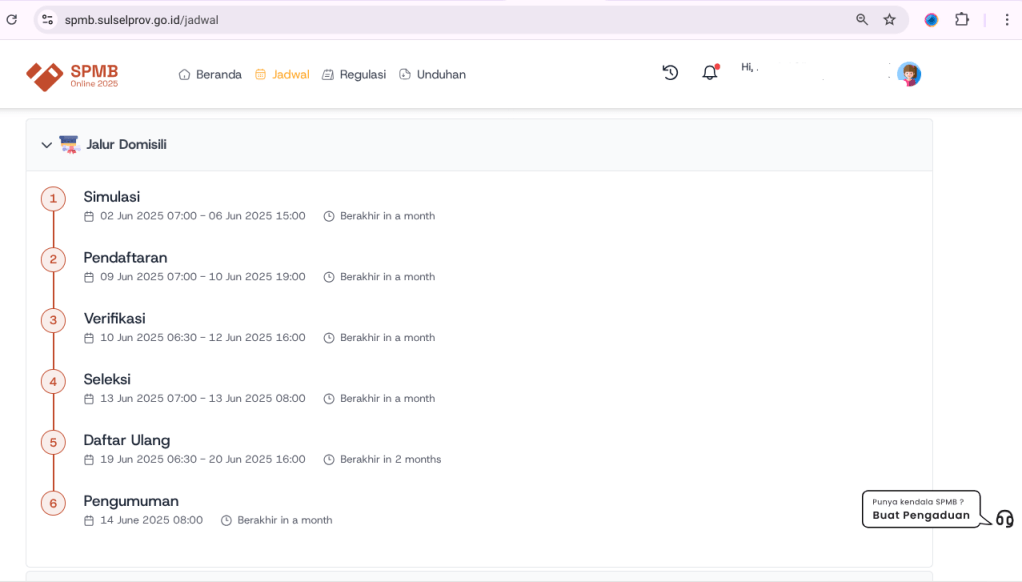Select step 6 Pengumuman circle marker
The height and width of the screenshot is (582, 1022).
(53, 503)
